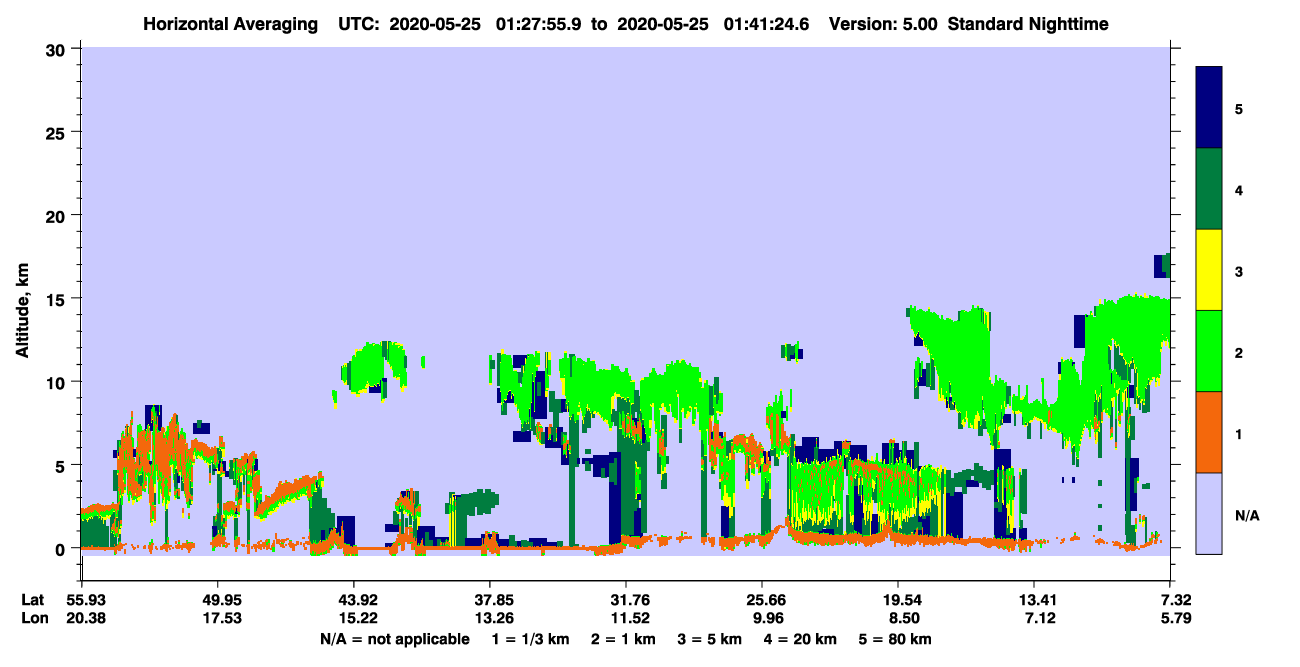
Task: Click the longitude value 9.96
Action: point(766,618)
